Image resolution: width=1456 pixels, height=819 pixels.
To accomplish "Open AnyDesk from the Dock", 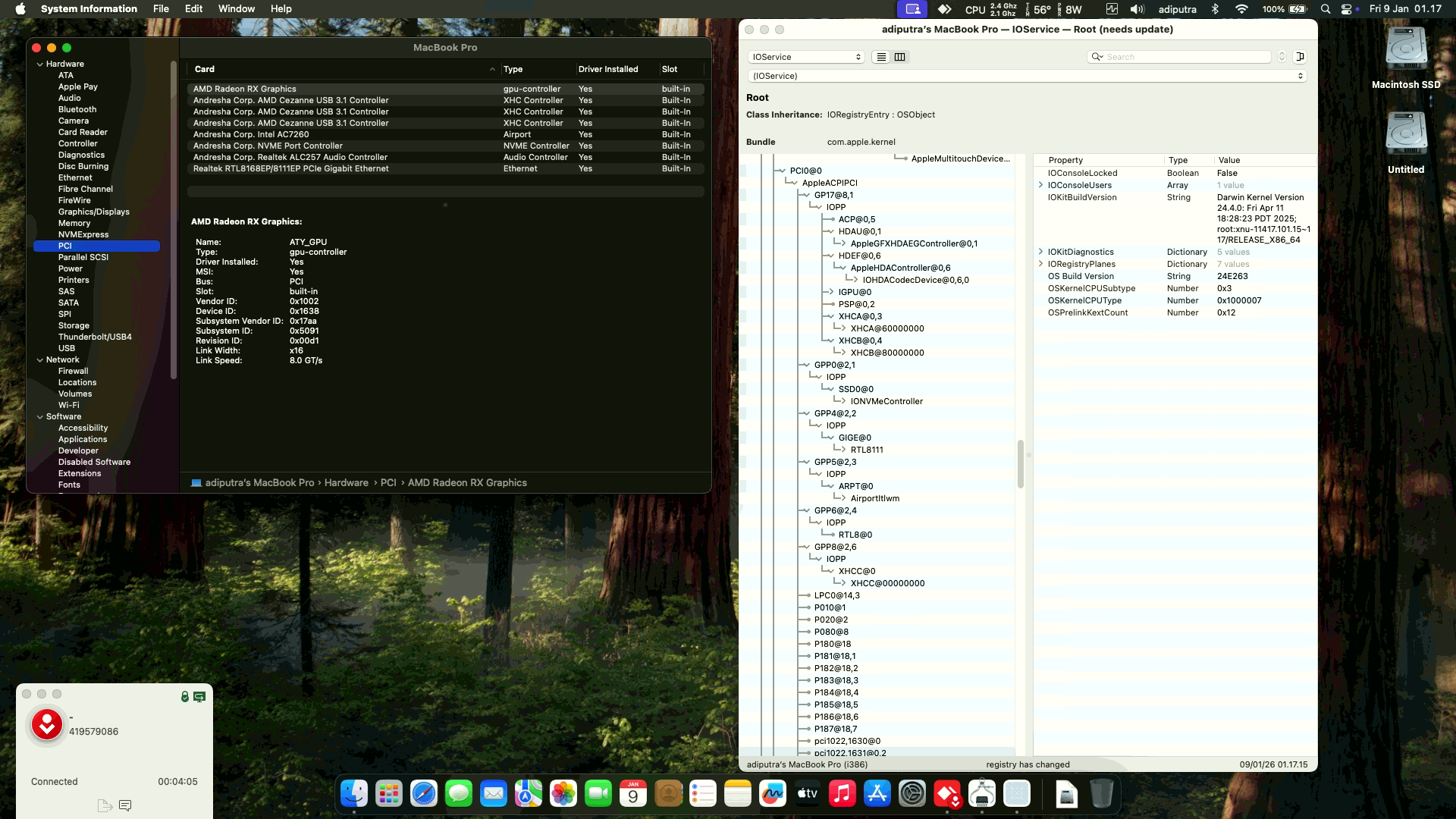I will click(947, 794).
